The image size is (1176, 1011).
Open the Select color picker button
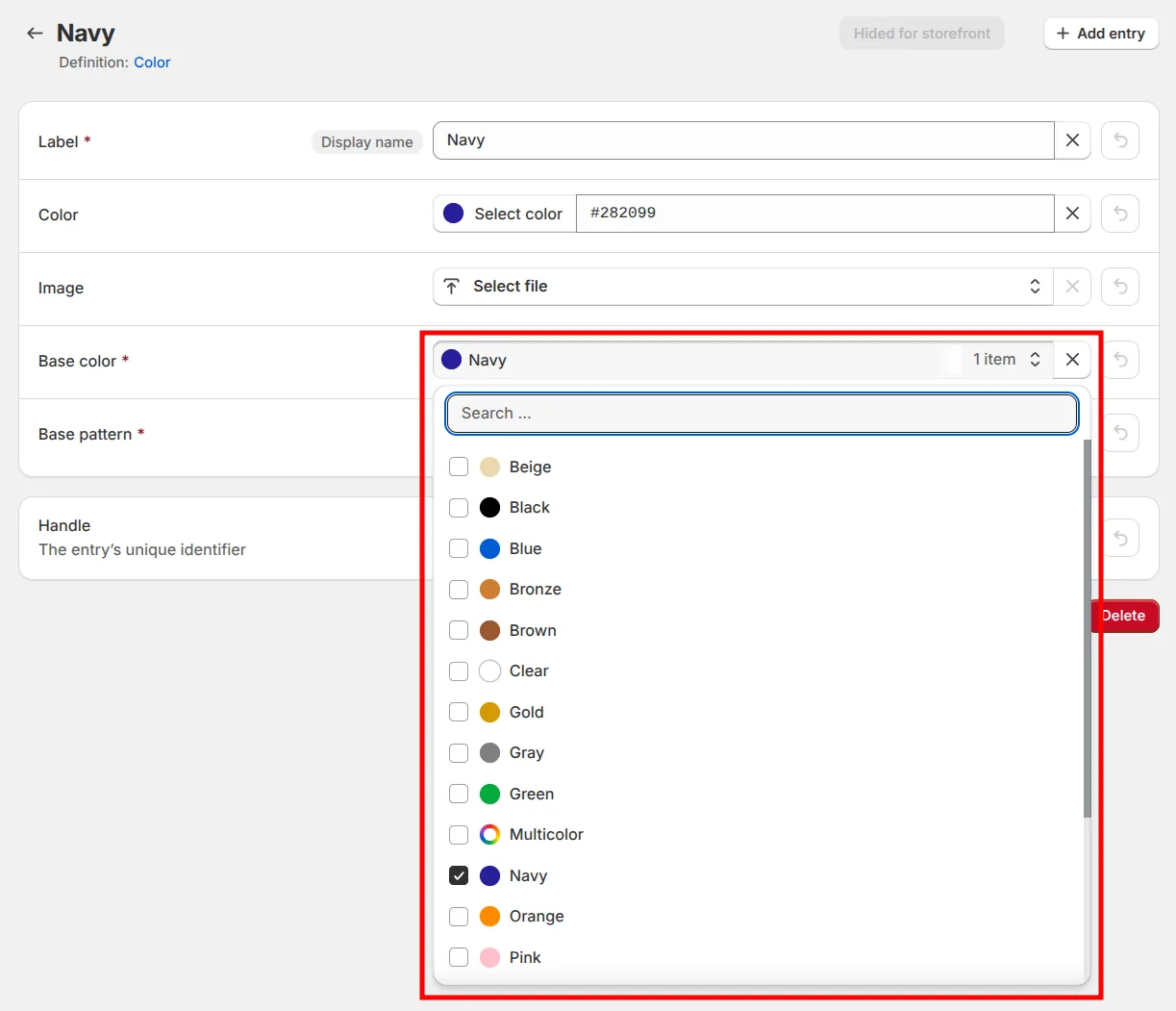point(505,214)
